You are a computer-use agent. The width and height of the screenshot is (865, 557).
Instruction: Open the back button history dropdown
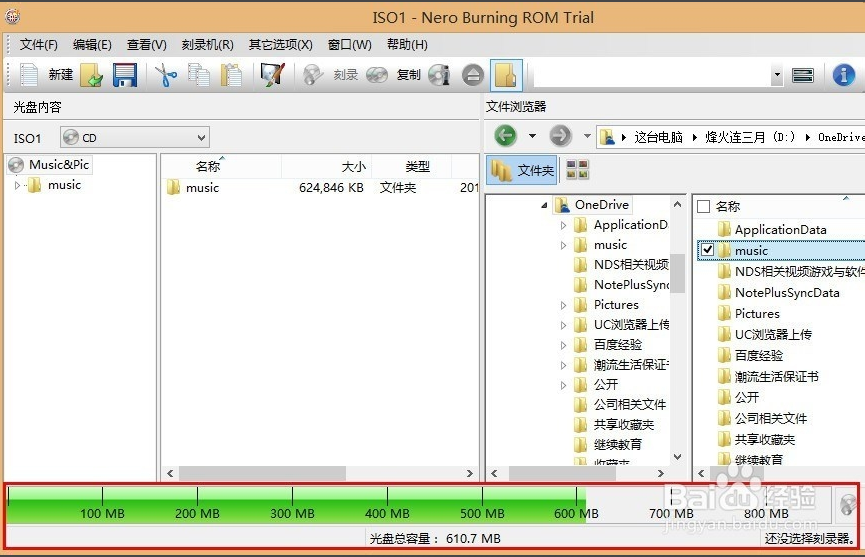pyautogui.click(x=532, y=135)
